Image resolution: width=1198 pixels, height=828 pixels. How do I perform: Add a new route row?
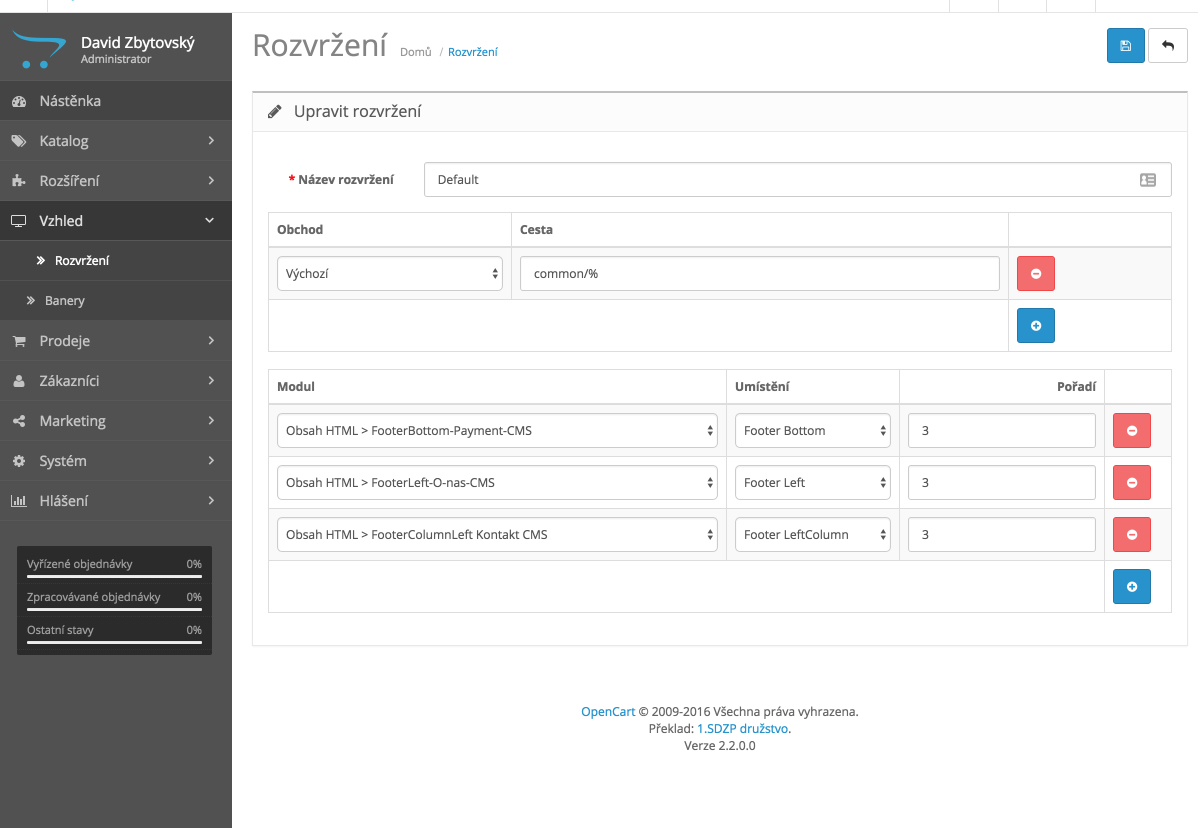click(x=1035, y=325)
